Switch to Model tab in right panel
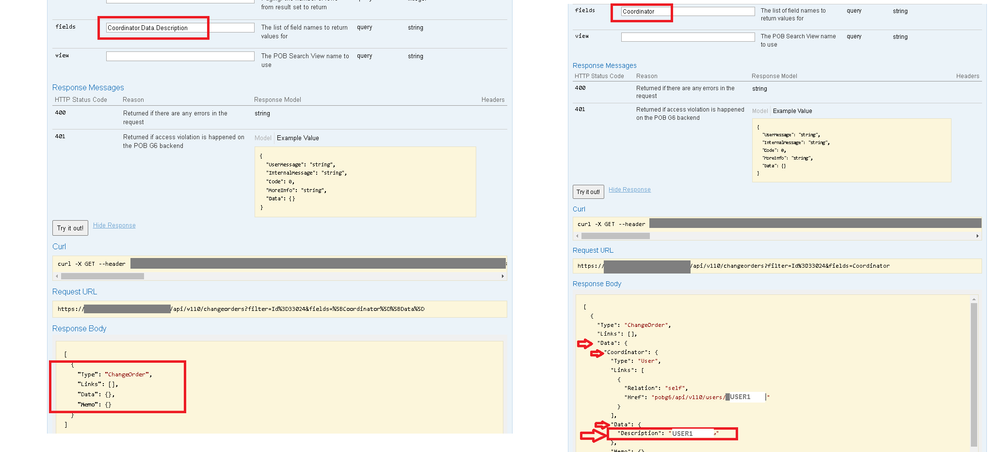Image resolution: width=999 pixels, height=452 pixels. [760, 111]
